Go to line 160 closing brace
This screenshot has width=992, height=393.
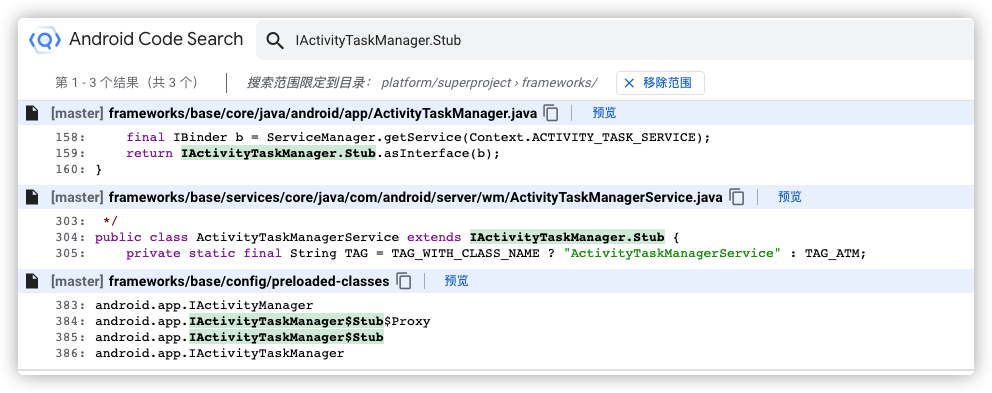[99, 170]
